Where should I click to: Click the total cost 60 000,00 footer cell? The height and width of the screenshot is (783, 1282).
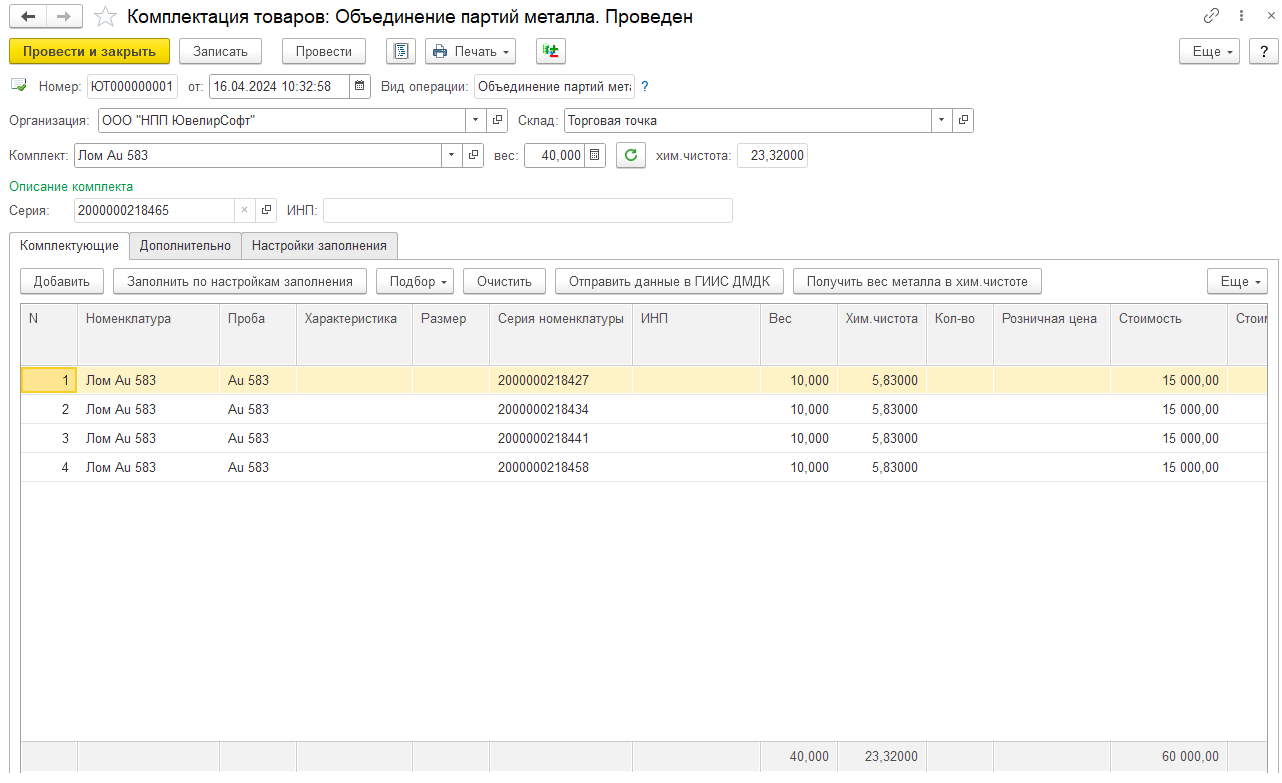pos(1168,756)
